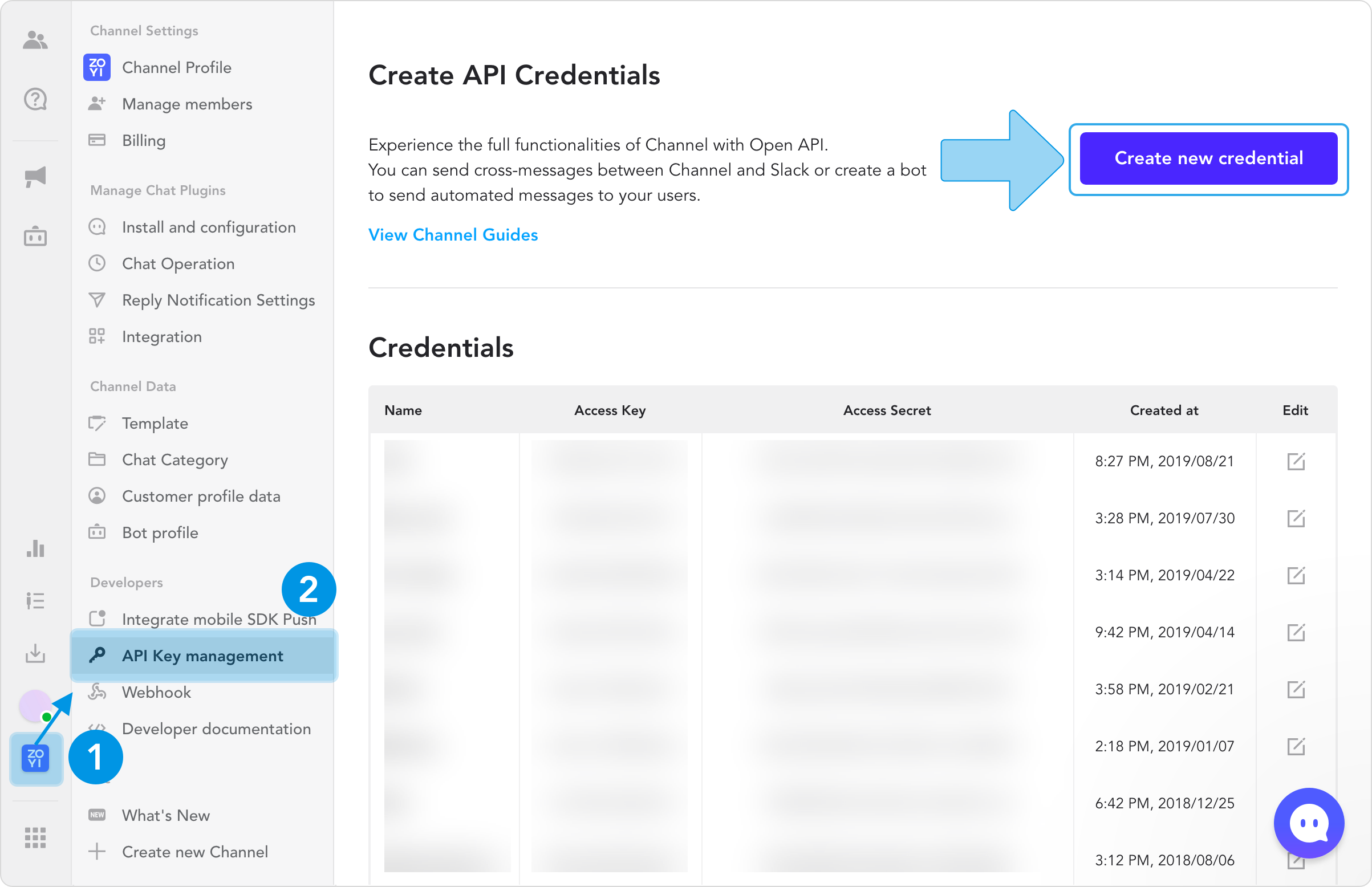This screenshot has height=887, width=1372.
Task: Click the download icon in left rail
Action: coord(35,654)
